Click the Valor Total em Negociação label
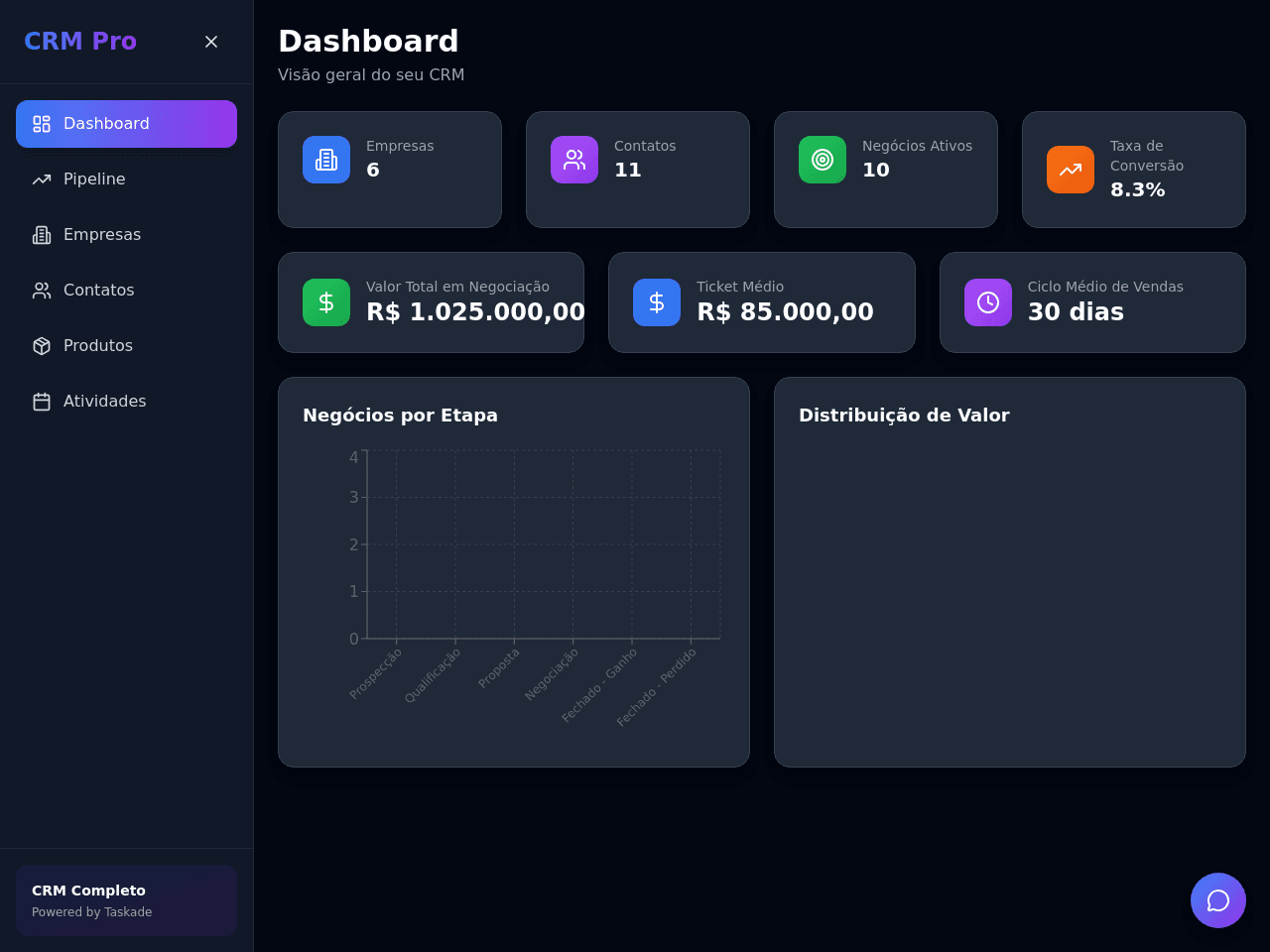The height and width of the screenshot is (952, 1270). point(457,287)
